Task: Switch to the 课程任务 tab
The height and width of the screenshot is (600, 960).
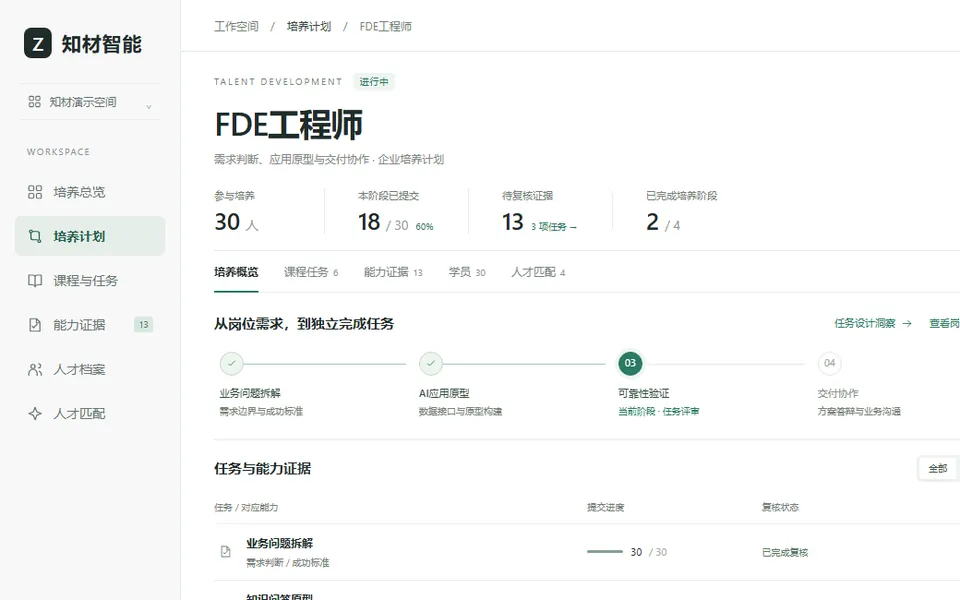Action: (311, 272)
